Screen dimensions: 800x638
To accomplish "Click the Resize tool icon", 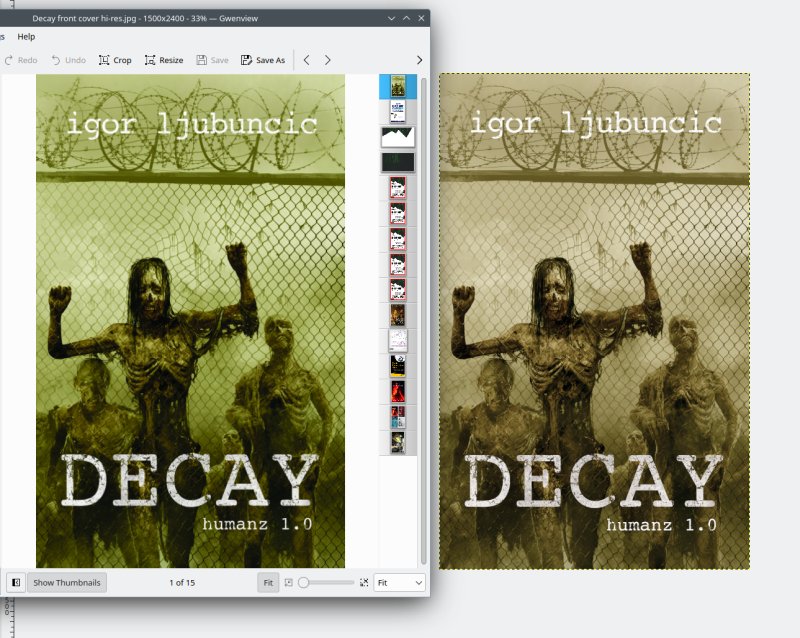I will pos(150,60).
